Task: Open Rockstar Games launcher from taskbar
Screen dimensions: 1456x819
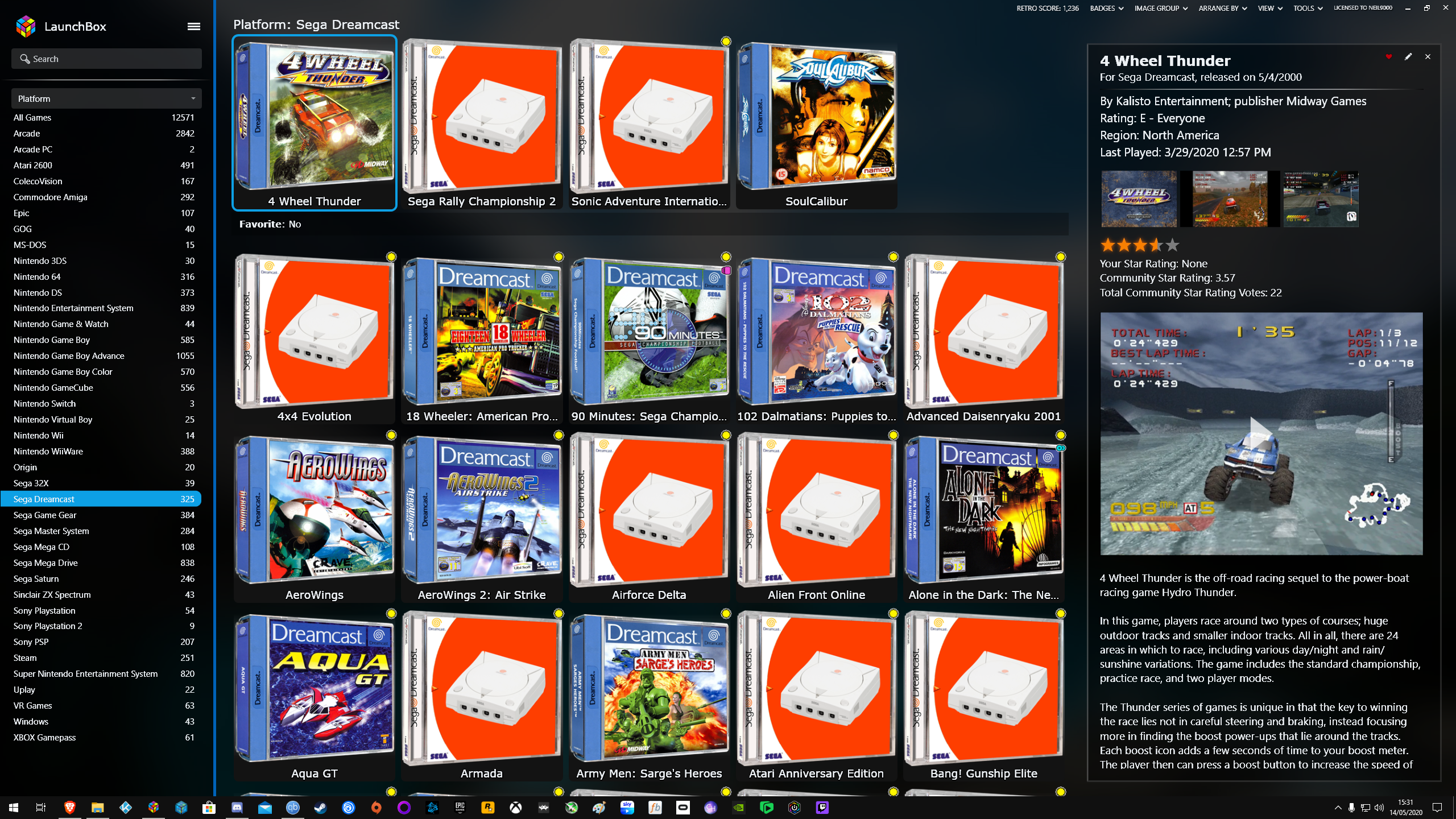Action: pos(488,808)
